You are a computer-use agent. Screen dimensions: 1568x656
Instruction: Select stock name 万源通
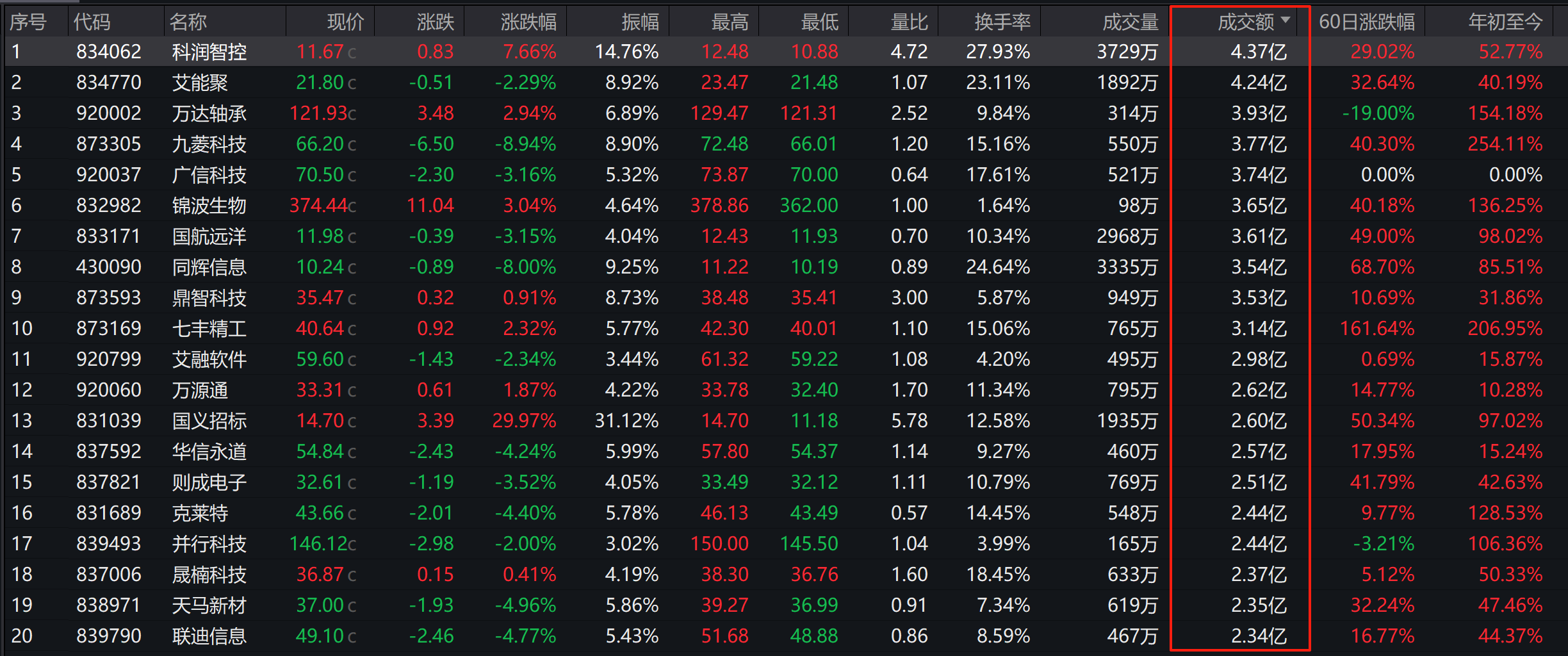click(200, 389)
